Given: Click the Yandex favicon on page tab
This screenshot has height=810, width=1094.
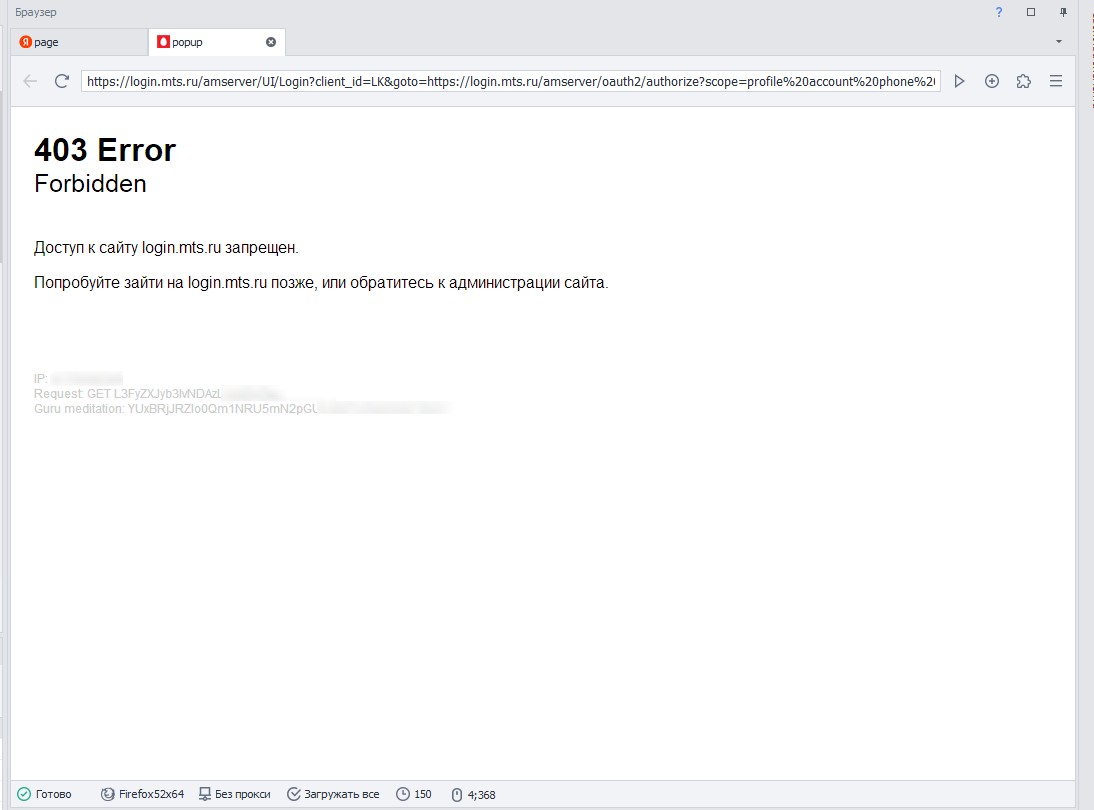Looking at the screenshot, I should [26, 42].
